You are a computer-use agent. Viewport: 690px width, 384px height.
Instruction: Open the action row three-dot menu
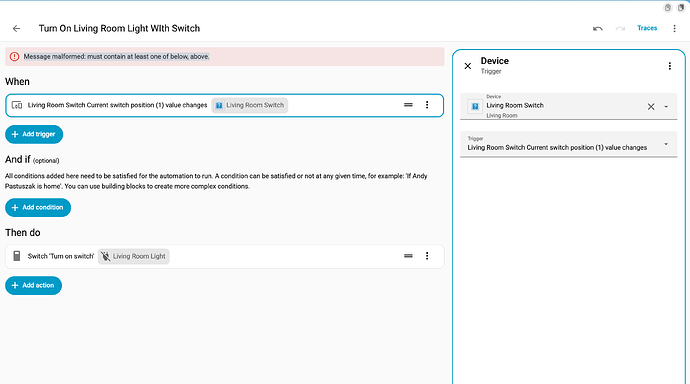pos(427,256)
